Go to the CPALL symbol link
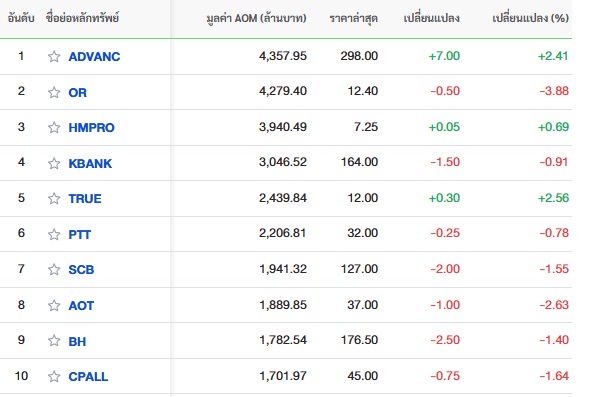This screenshot has height=397, width=589. 88,376
